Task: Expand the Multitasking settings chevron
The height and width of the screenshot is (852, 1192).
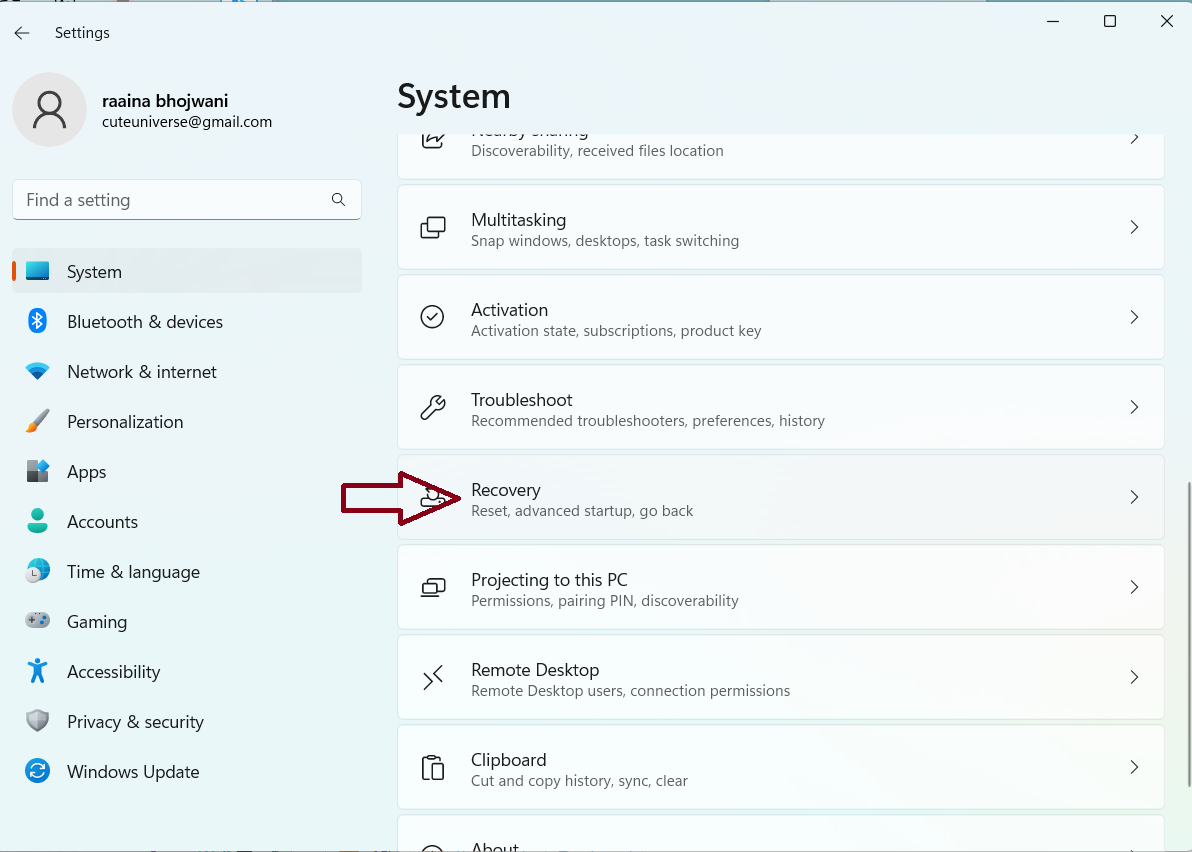Action: tap(1134, 227)
